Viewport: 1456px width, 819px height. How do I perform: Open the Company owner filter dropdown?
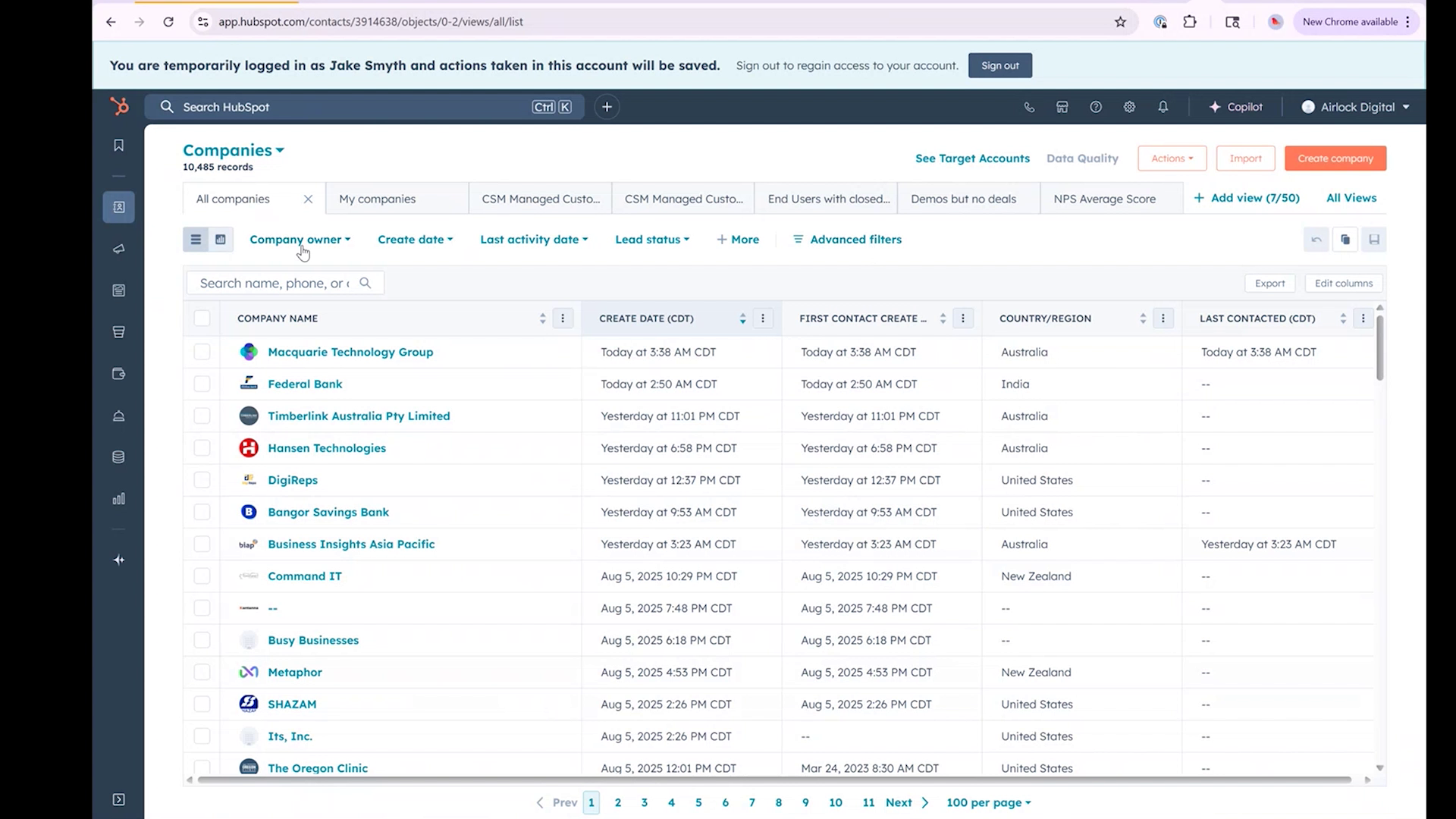coord(300,239)
